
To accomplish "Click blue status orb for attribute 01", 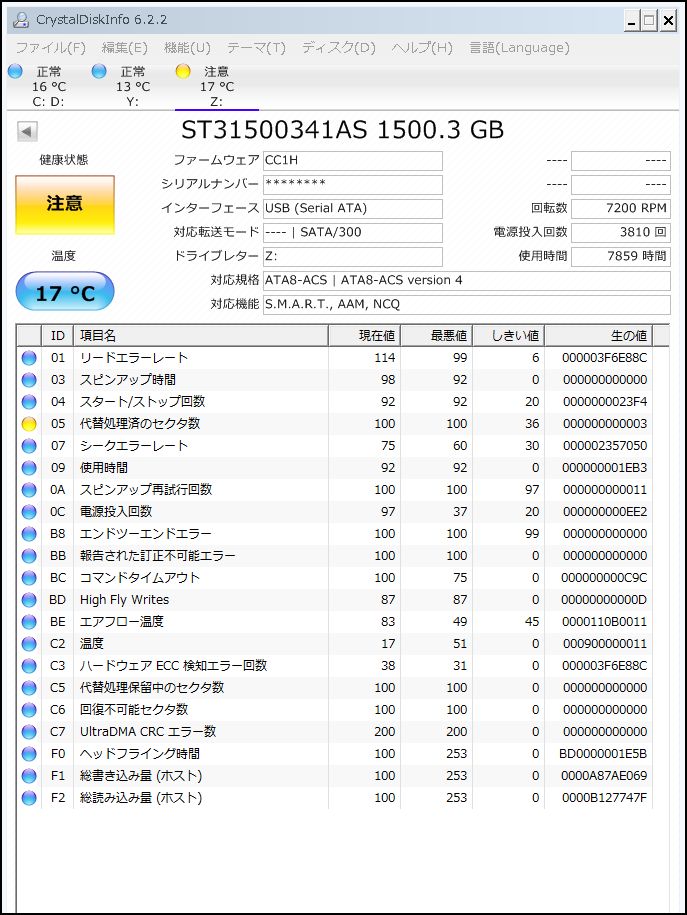I will click(x=29, y=358).
